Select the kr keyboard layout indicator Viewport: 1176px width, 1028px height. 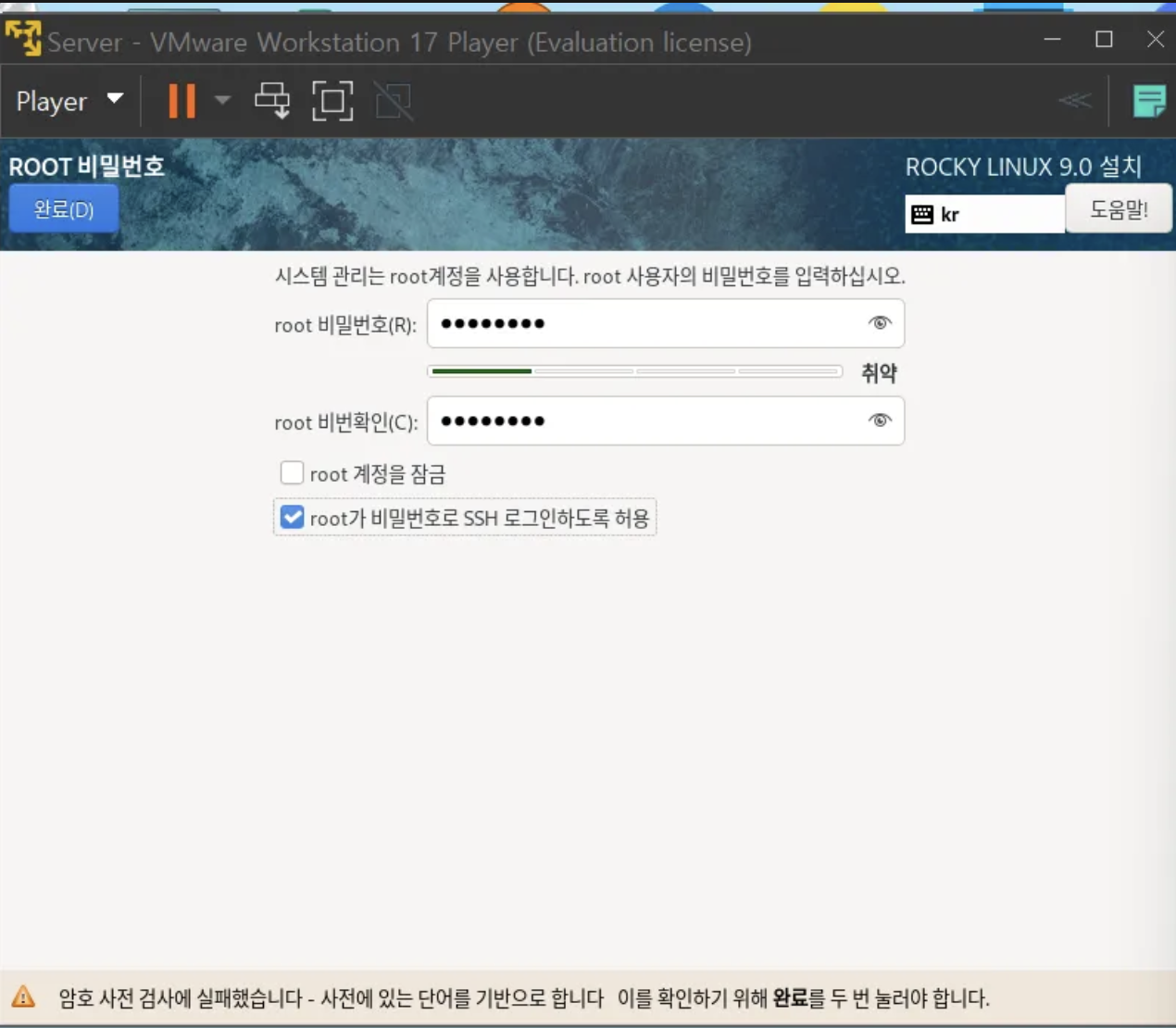click(x=984, y=214)
